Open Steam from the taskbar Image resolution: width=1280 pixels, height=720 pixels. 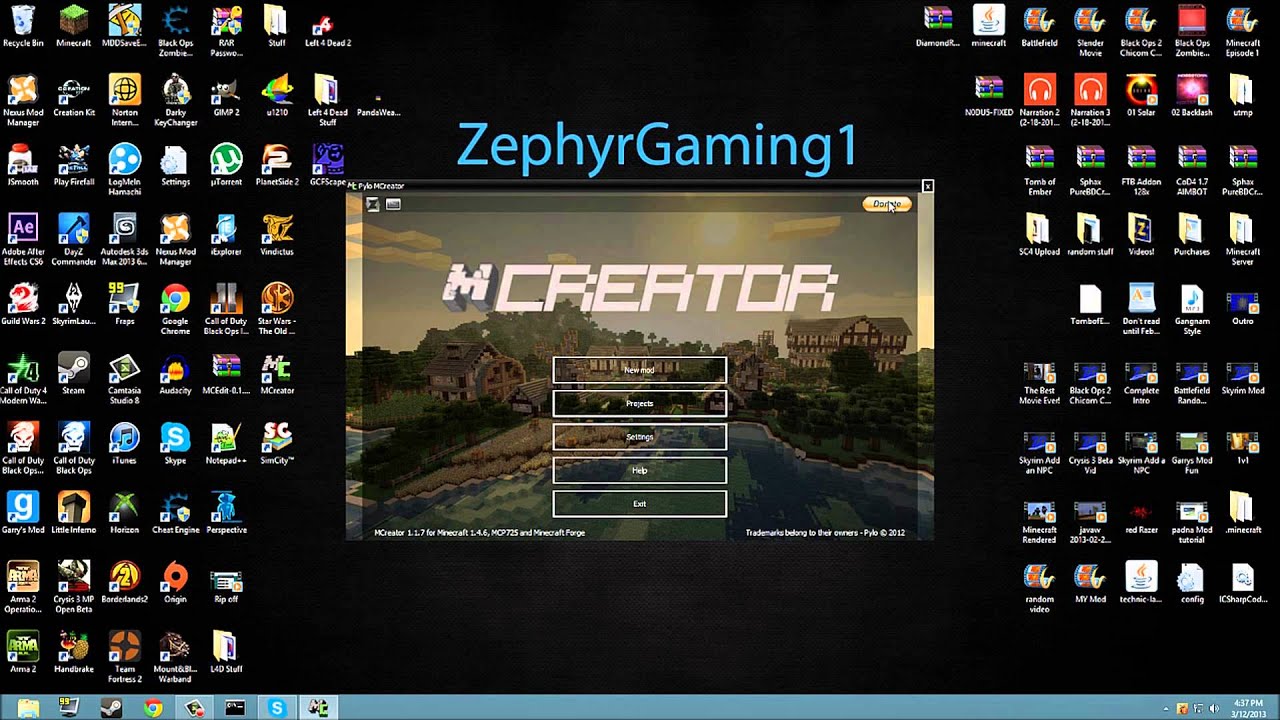coord(111,708)
